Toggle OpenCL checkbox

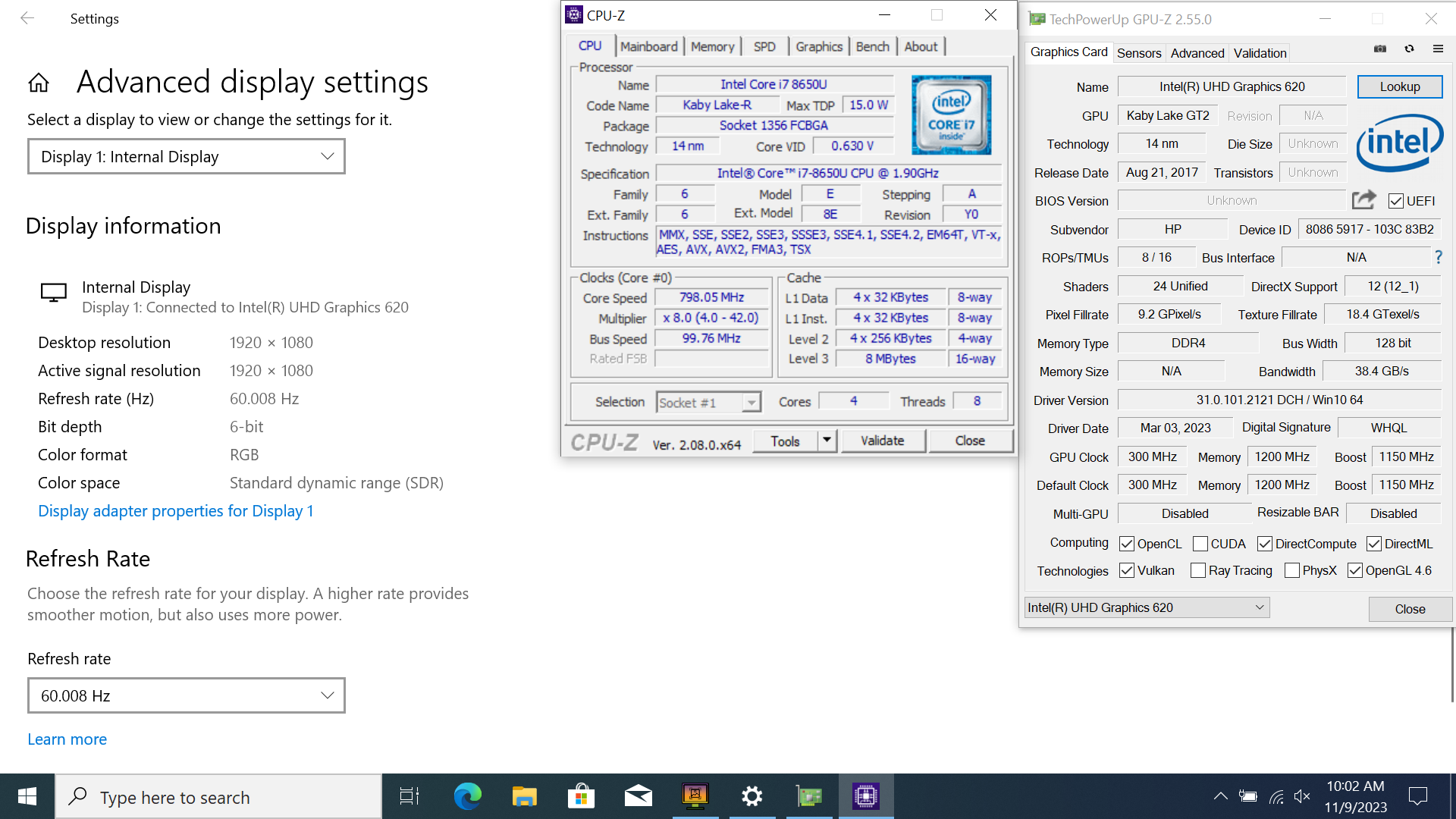point(1127,544)
